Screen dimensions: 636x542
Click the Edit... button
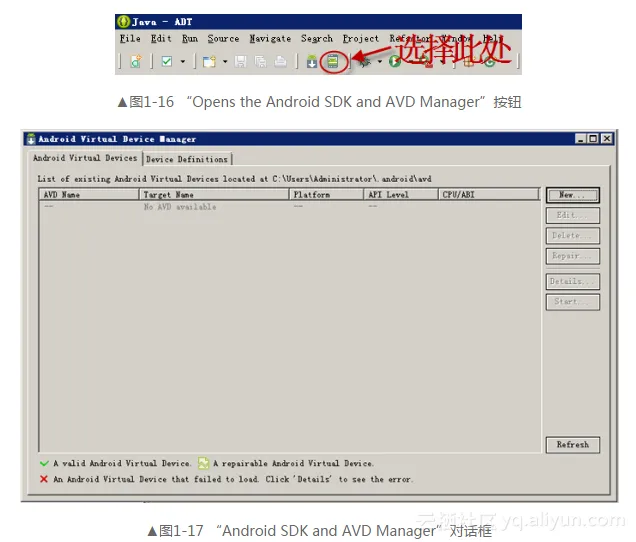(x=572, y=215)
